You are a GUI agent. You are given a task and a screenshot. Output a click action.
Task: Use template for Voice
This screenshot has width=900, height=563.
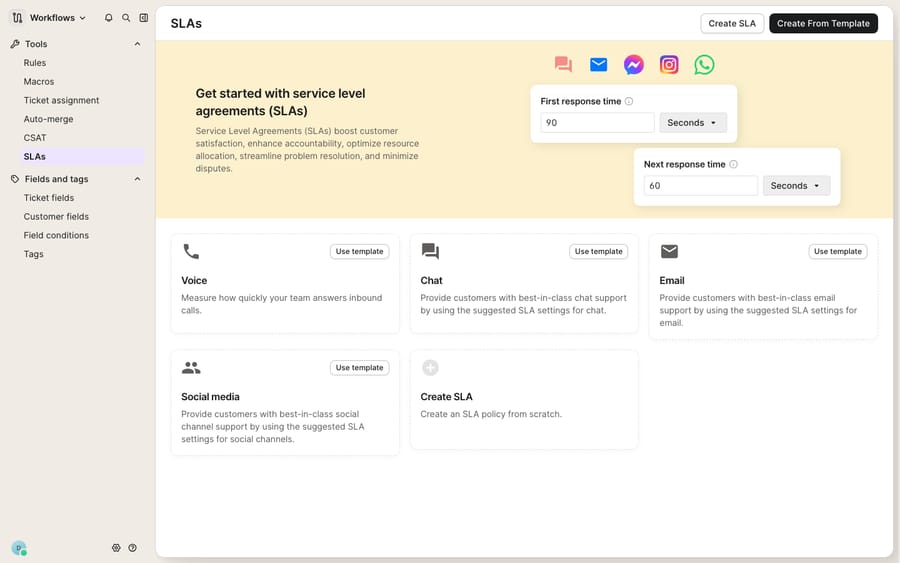click(x=359, y=251)
